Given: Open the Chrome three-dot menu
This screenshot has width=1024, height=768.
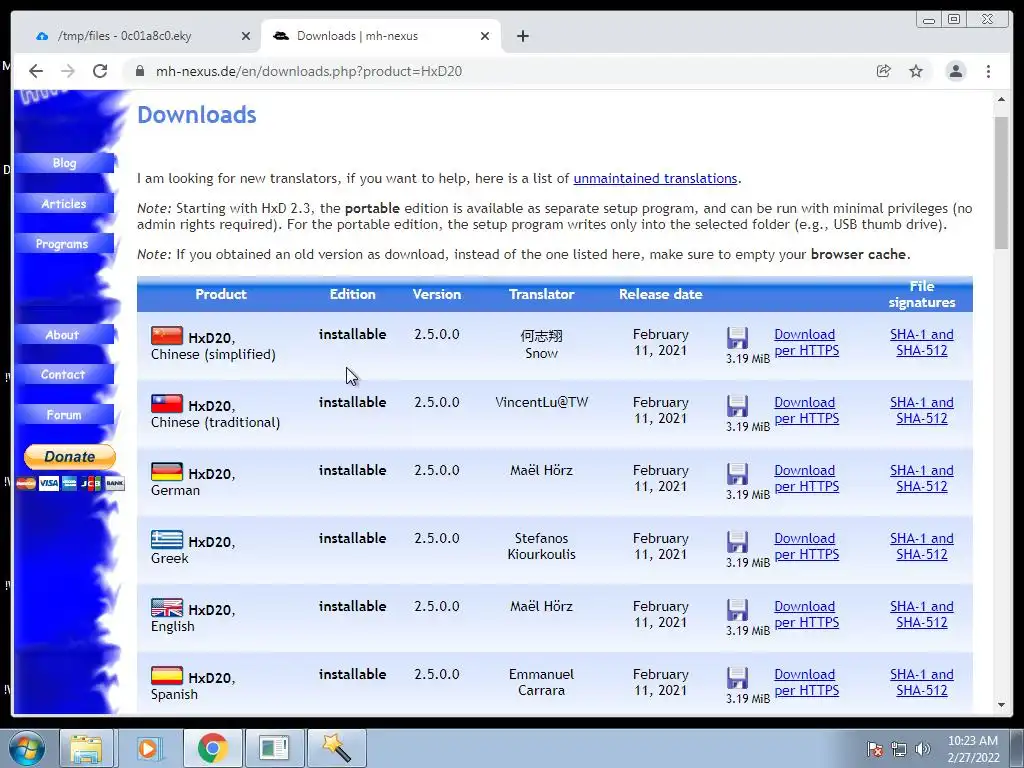Looking at the screenshot, I should pos(988,71).
